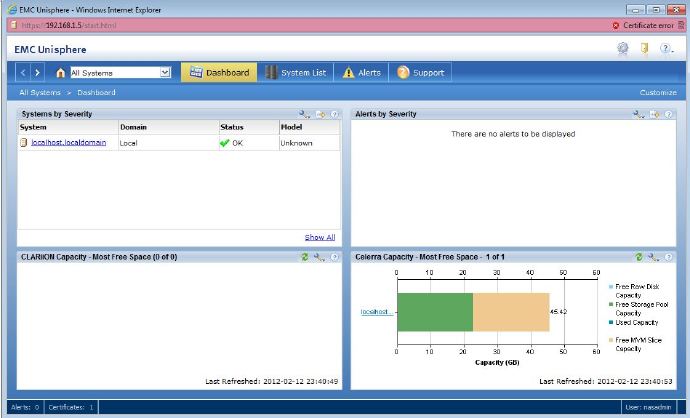
Task: Open the Alerts tab
Action: 361,73
